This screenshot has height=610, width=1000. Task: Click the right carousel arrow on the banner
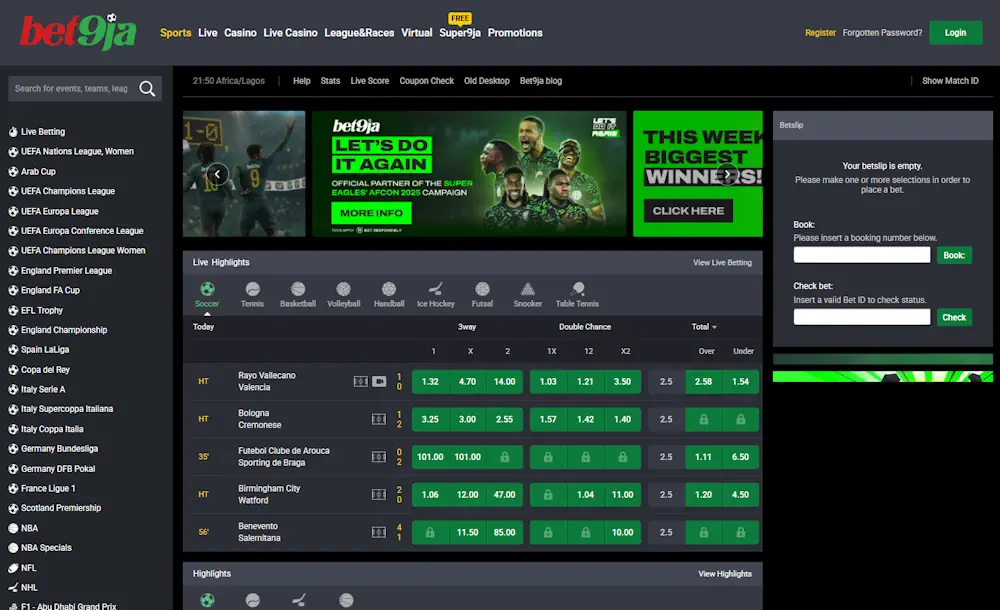click(x=728, y=172)
